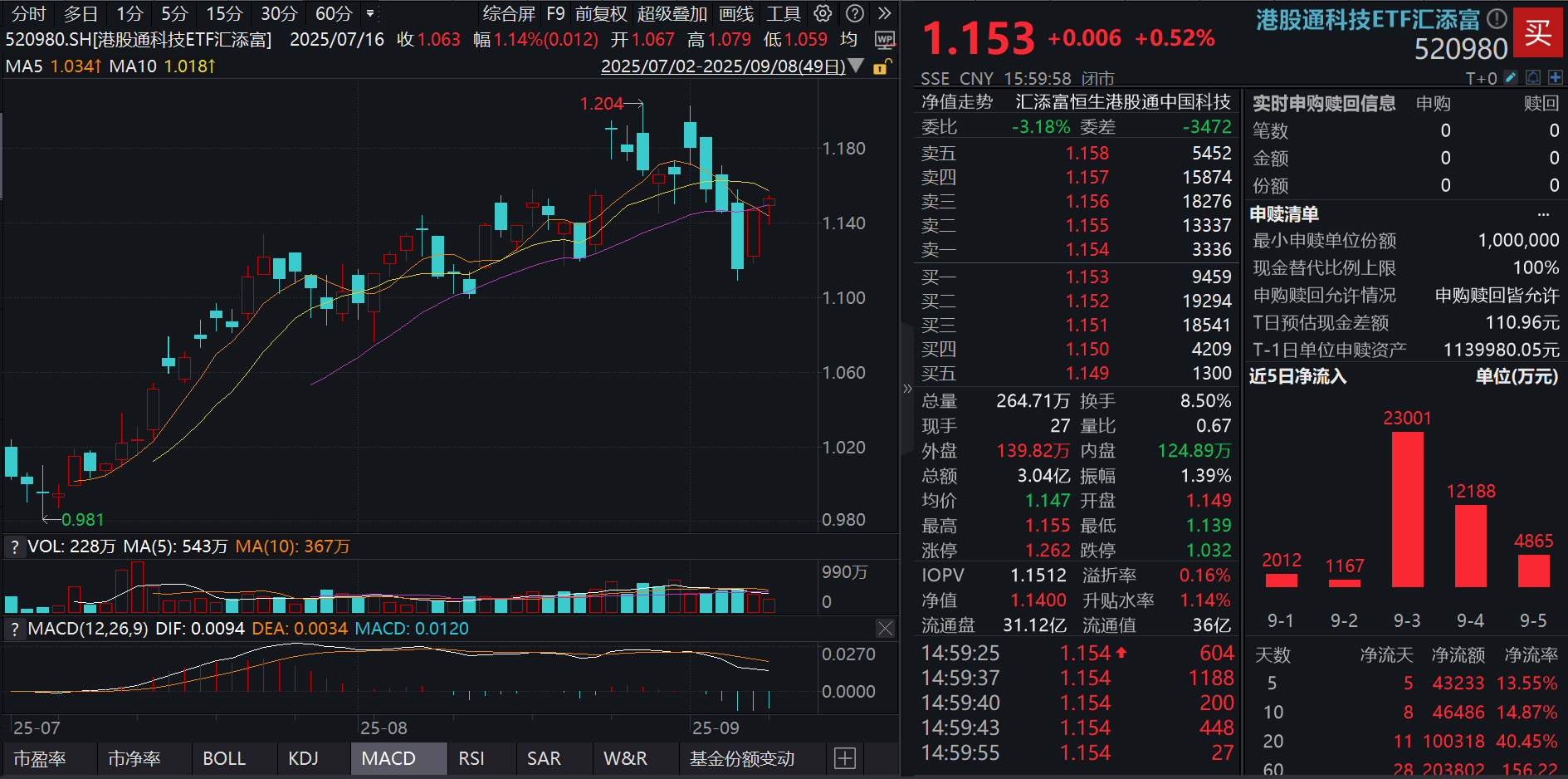This screenshot has height=779, width=1568.
Task: Close the MACD indicator panel via its X icon
Action: pyautogui.click(x=884, y=629)
